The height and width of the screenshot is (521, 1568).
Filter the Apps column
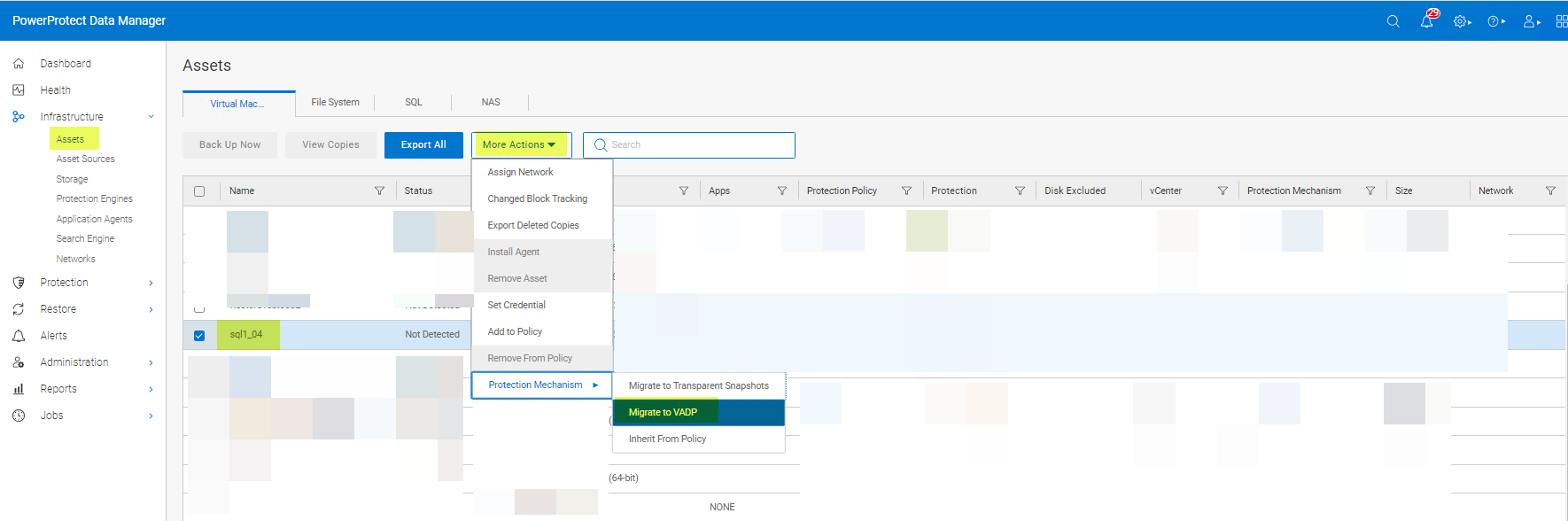tap(782, 191)
